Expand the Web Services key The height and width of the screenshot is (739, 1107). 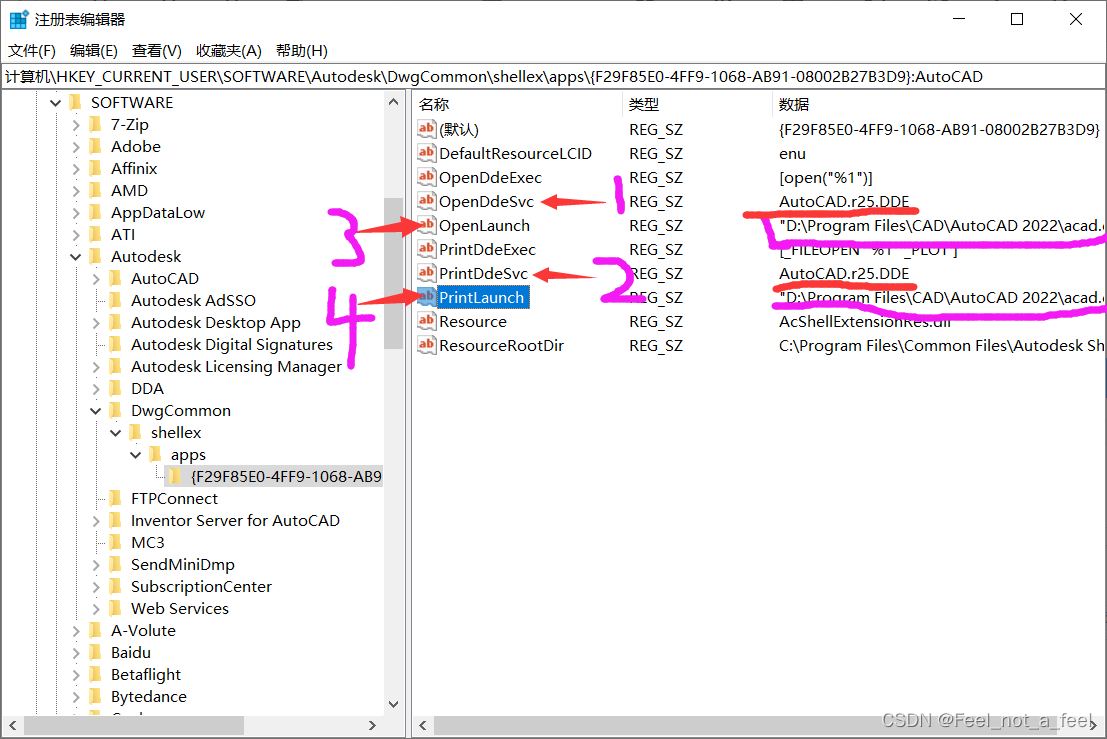pyautogui.click(x=96, y=609)
